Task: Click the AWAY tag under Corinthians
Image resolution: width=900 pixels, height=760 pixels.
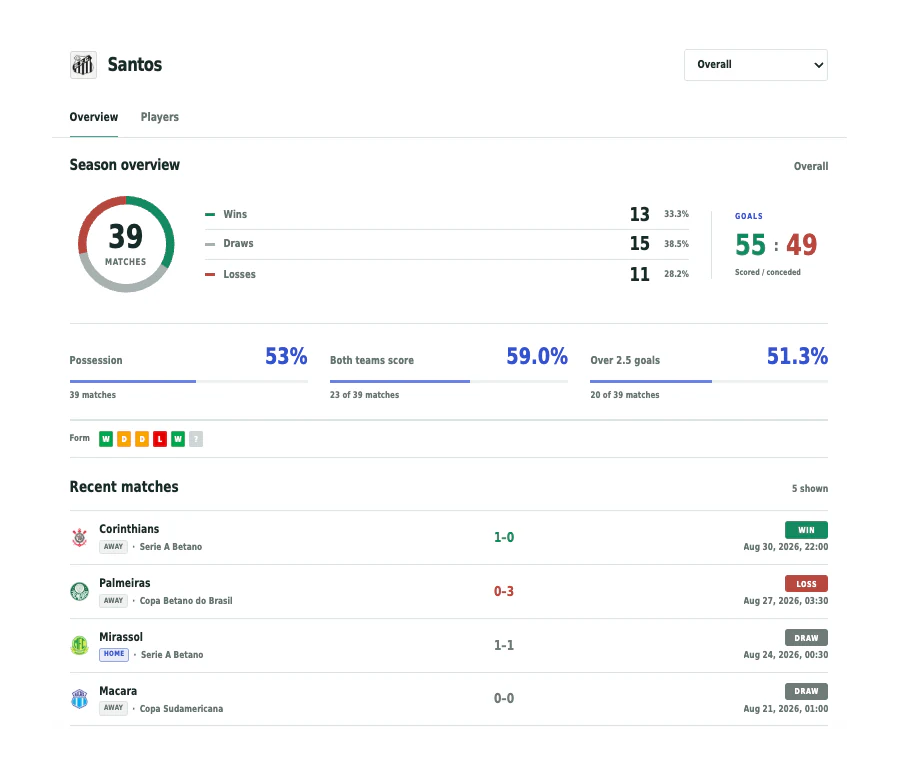Action: [113, 546]
